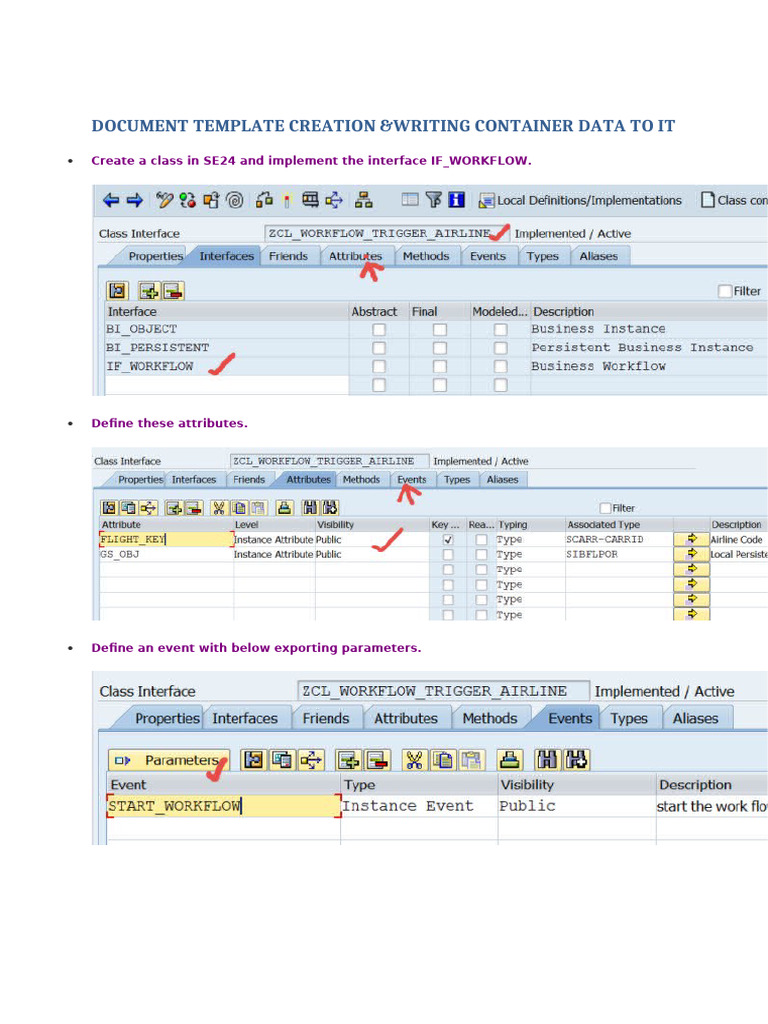Check Key attribute box for GS_OBJ
768x1024 pixels.
[448, 554]
